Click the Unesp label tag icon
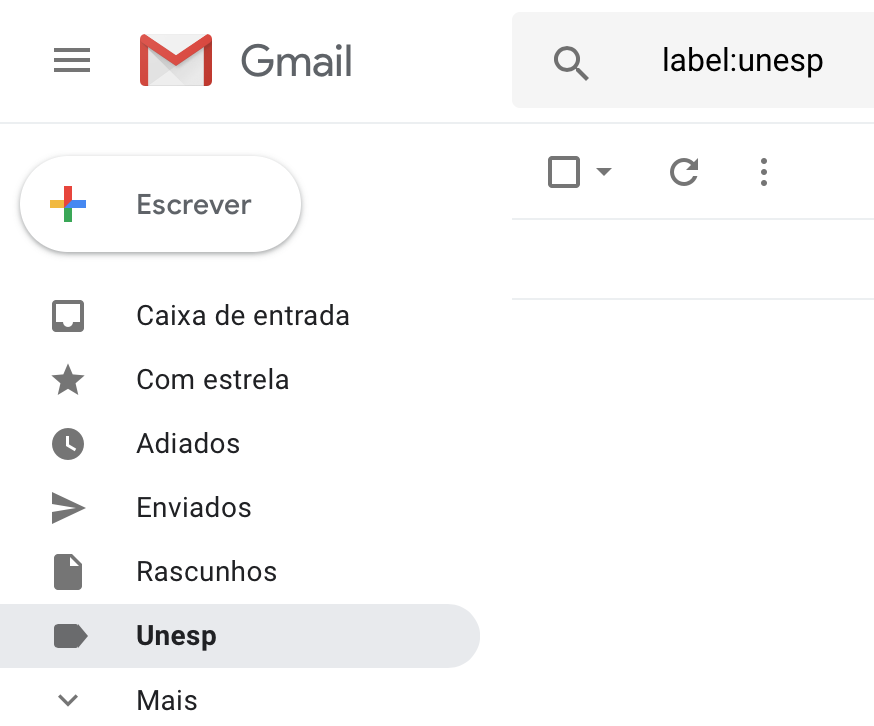Screen dimensions: 874x726 [67, 636]
